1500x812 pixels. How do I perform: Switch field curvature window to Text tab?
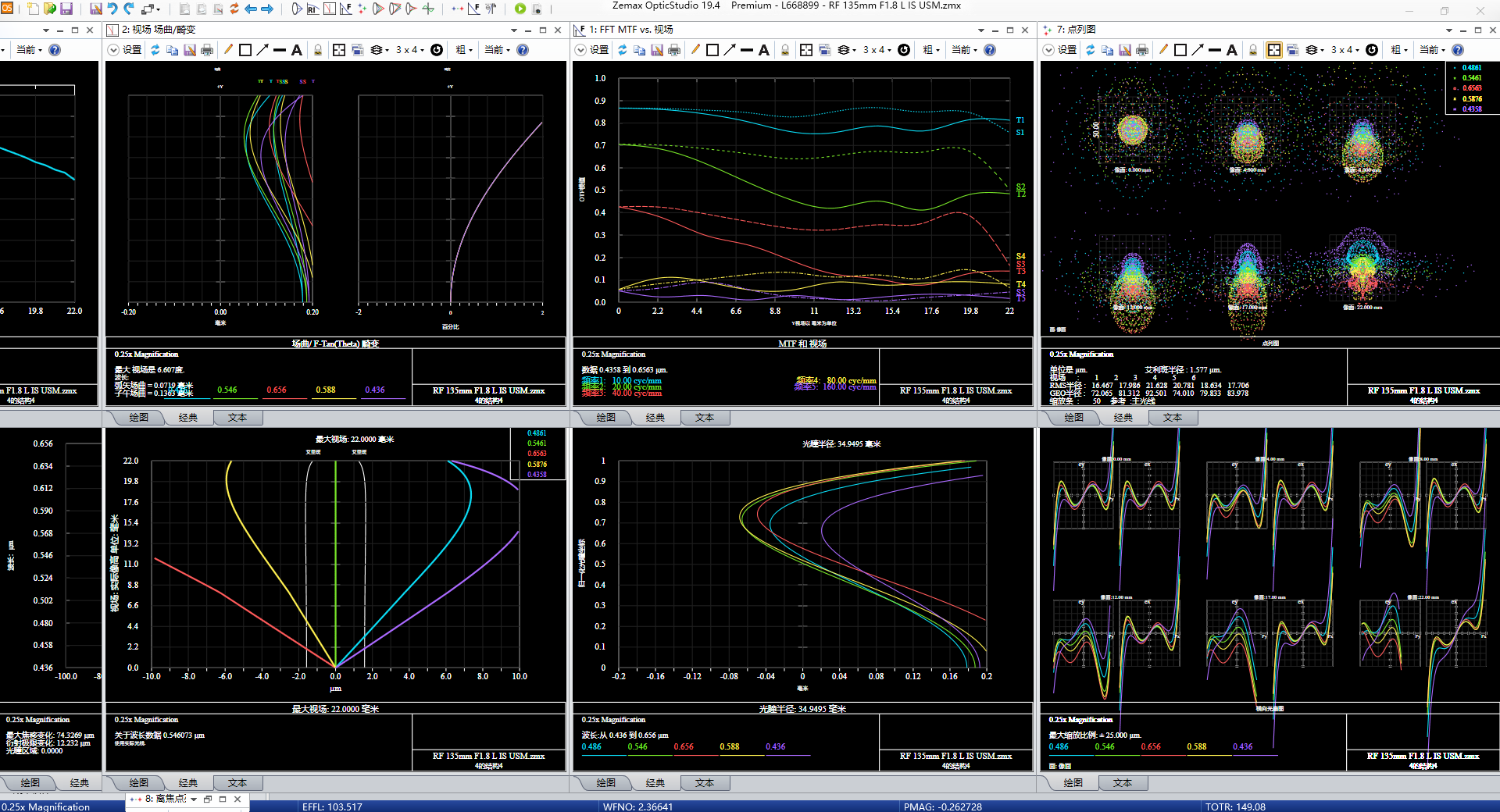[237, 418]
